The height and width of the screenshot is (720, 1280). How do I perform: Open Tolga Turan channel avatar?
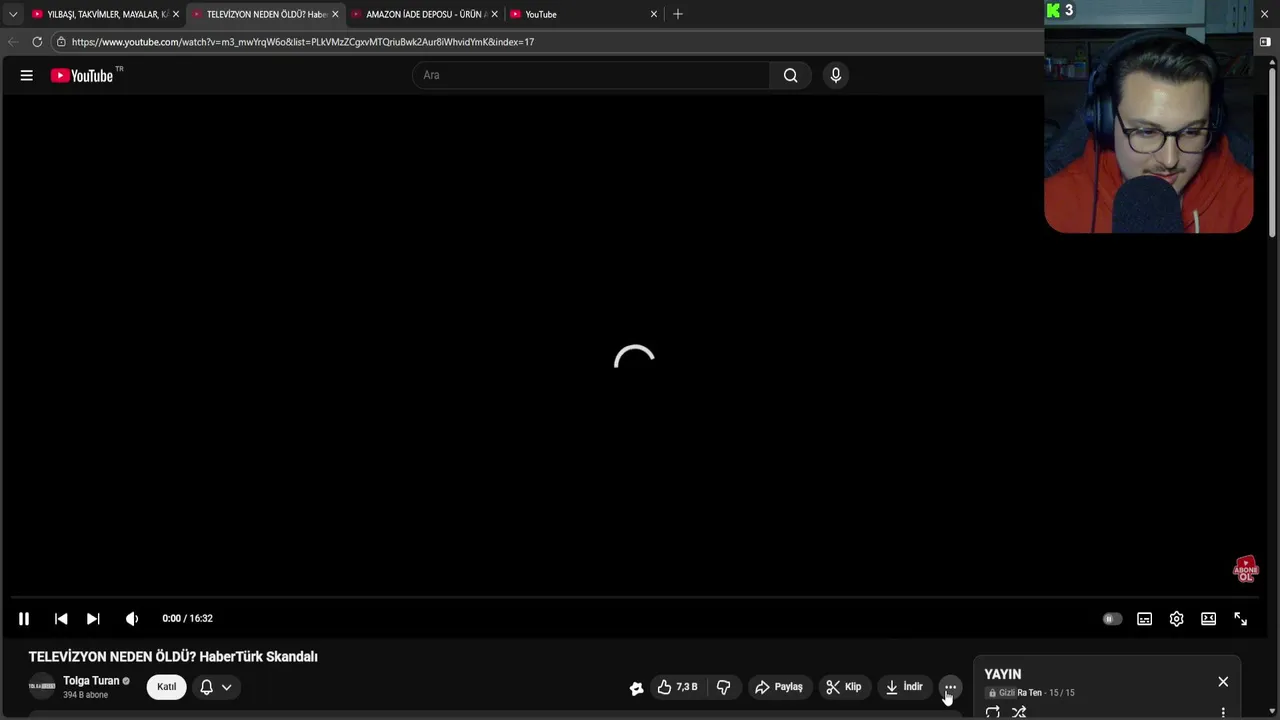click(x=42, y=687)
